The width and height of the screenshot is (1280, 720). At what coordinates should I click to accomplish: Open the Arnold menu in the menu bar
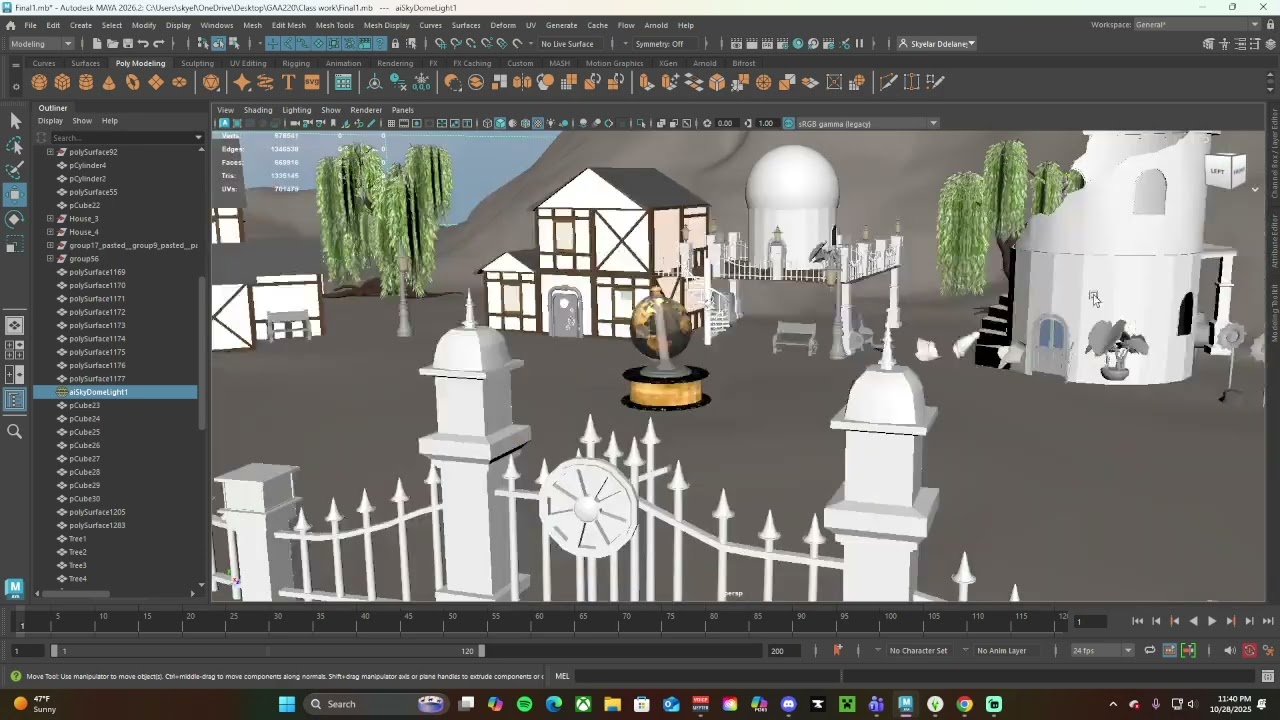(x=656, y=25)
